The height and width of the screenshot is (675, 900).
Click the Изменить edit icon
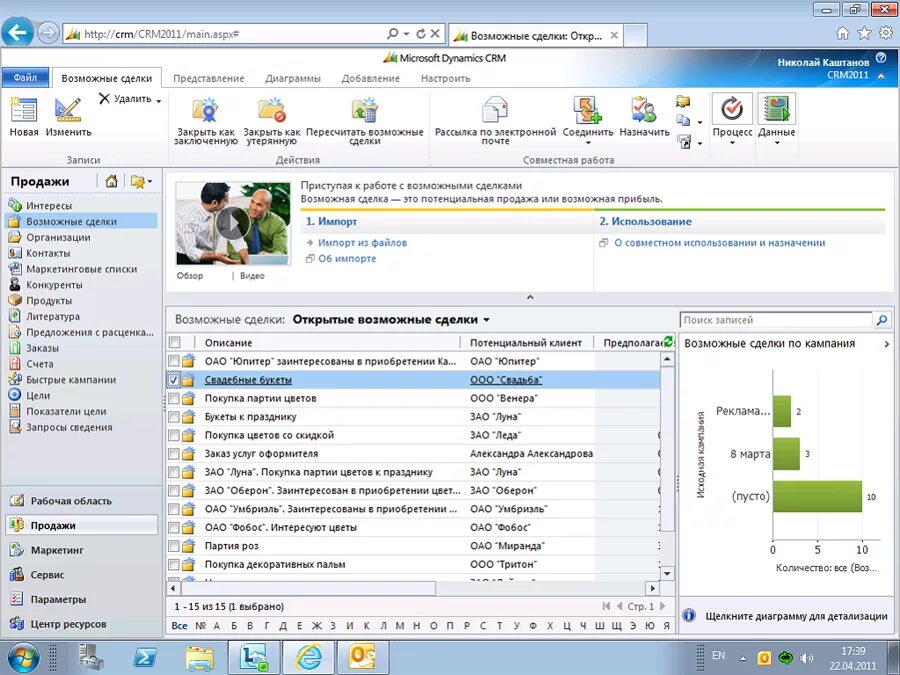pos(68,109)
